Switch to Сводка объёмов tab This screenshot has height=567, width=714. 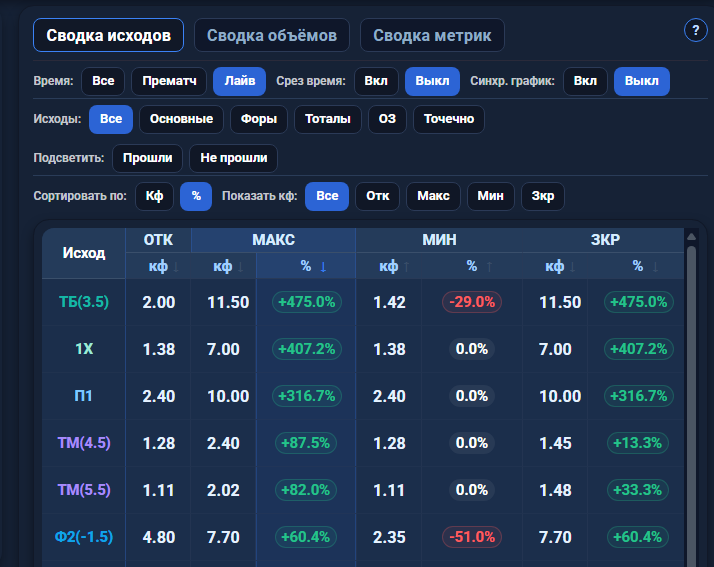coord(272,35)
